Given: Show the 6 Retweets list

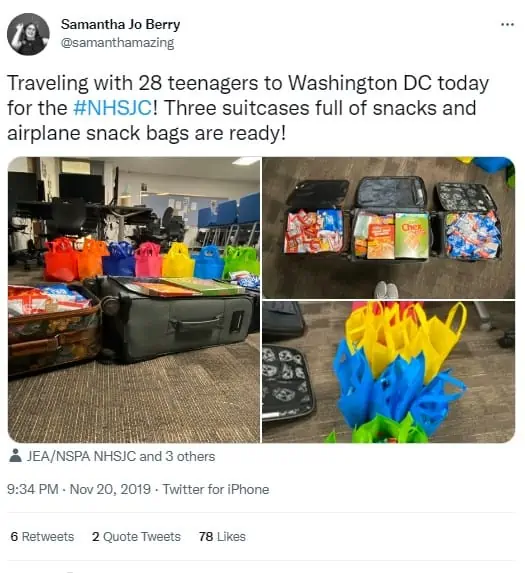Looking at the screenshot, I should 42,536.
